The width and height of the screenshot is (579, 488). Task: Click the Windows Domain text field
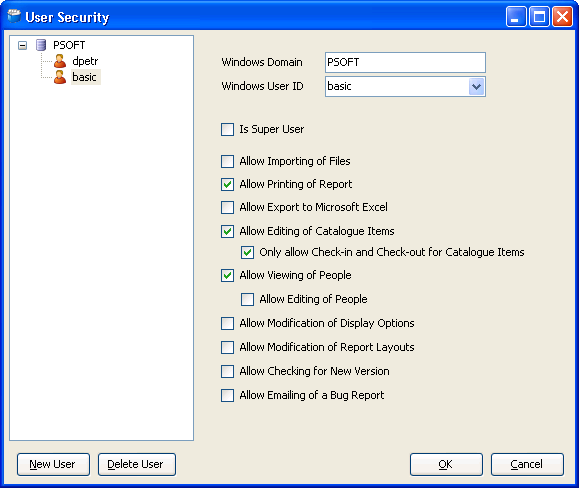[x=405, y=62]
